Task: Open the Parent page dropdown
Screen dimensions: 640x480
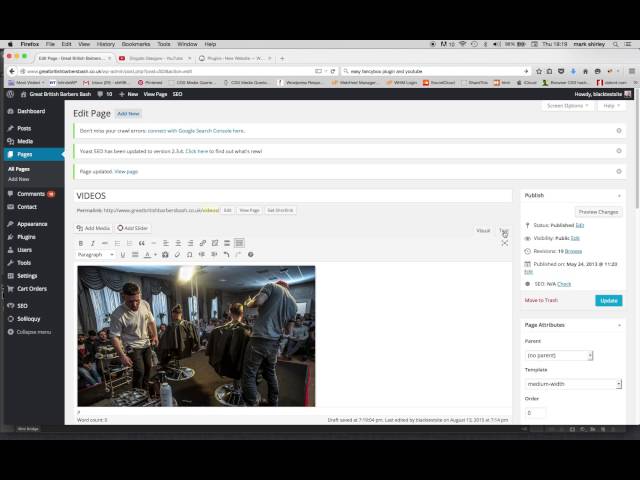Action: click(559, 355)
